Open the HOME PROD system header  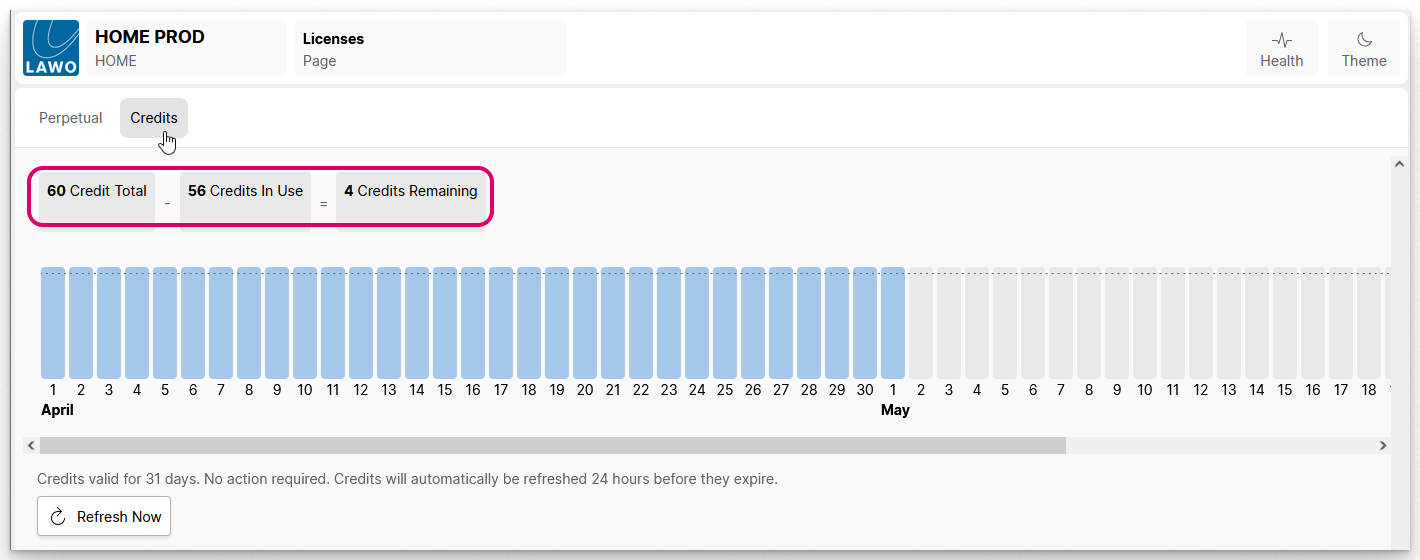(186, 48)
